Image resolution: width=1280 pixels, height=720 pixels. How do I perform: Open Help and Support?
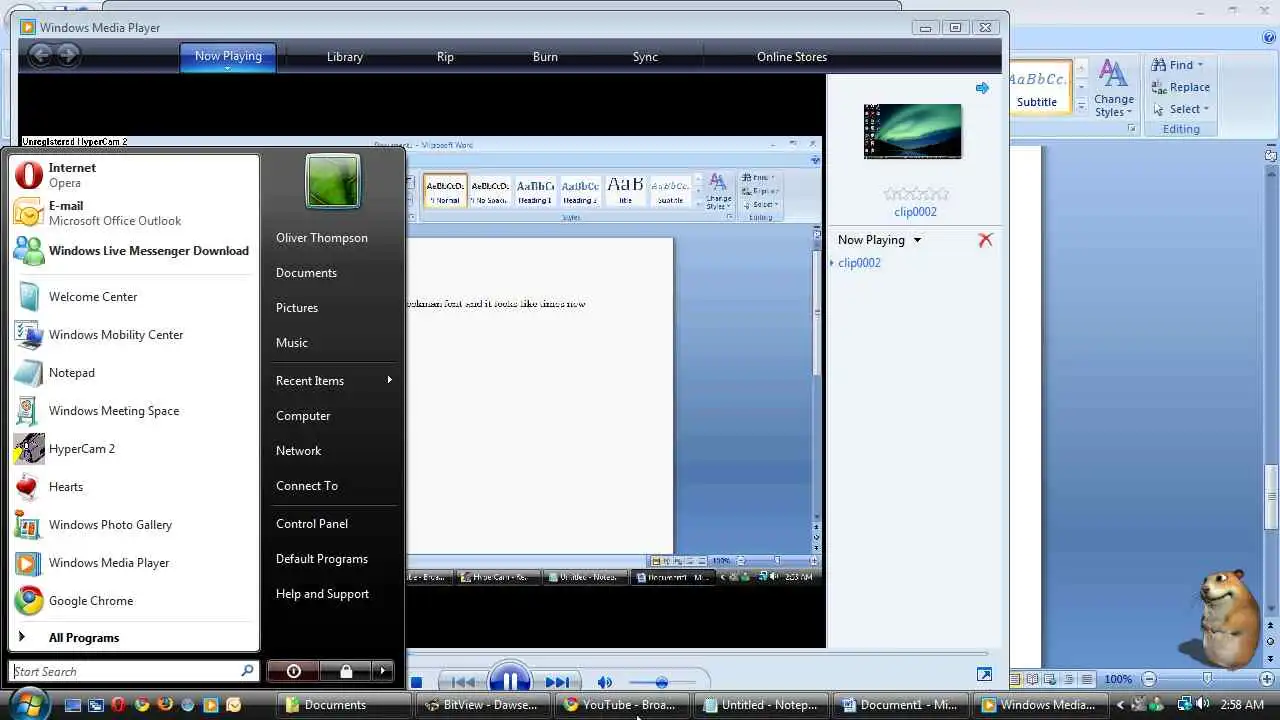point(322,594)
